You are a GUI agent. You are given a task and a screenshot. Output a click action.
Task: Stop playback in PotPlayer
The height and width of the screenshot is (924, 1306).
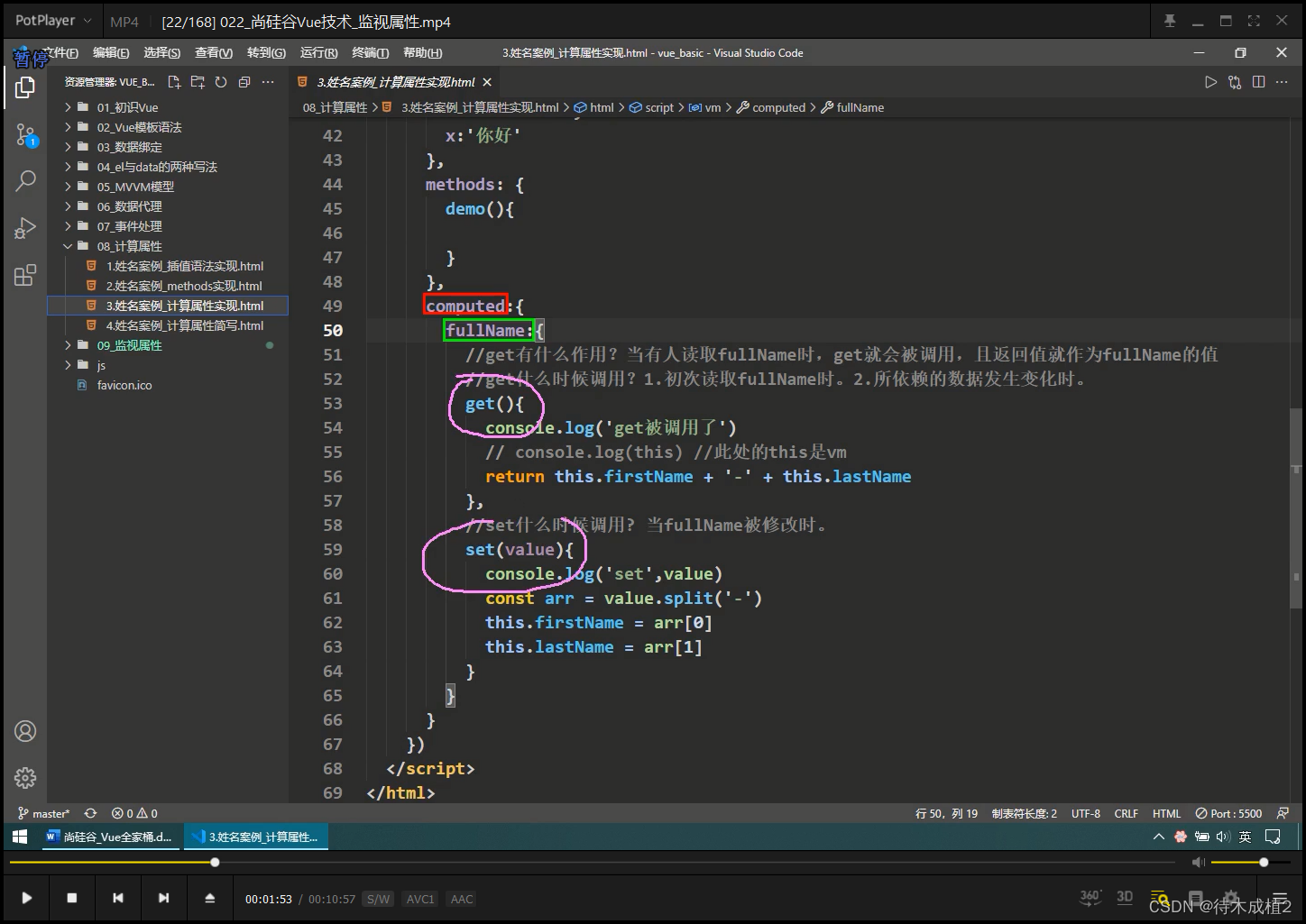coord(72,898)
